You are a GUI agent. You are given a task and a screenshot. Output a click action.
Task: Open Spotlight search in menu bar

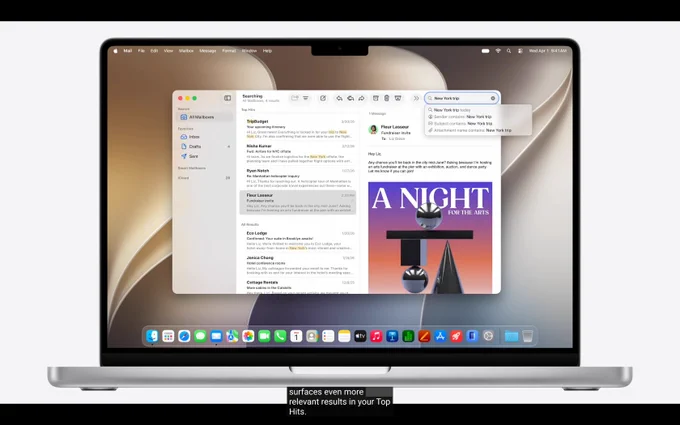pos(509,51)
